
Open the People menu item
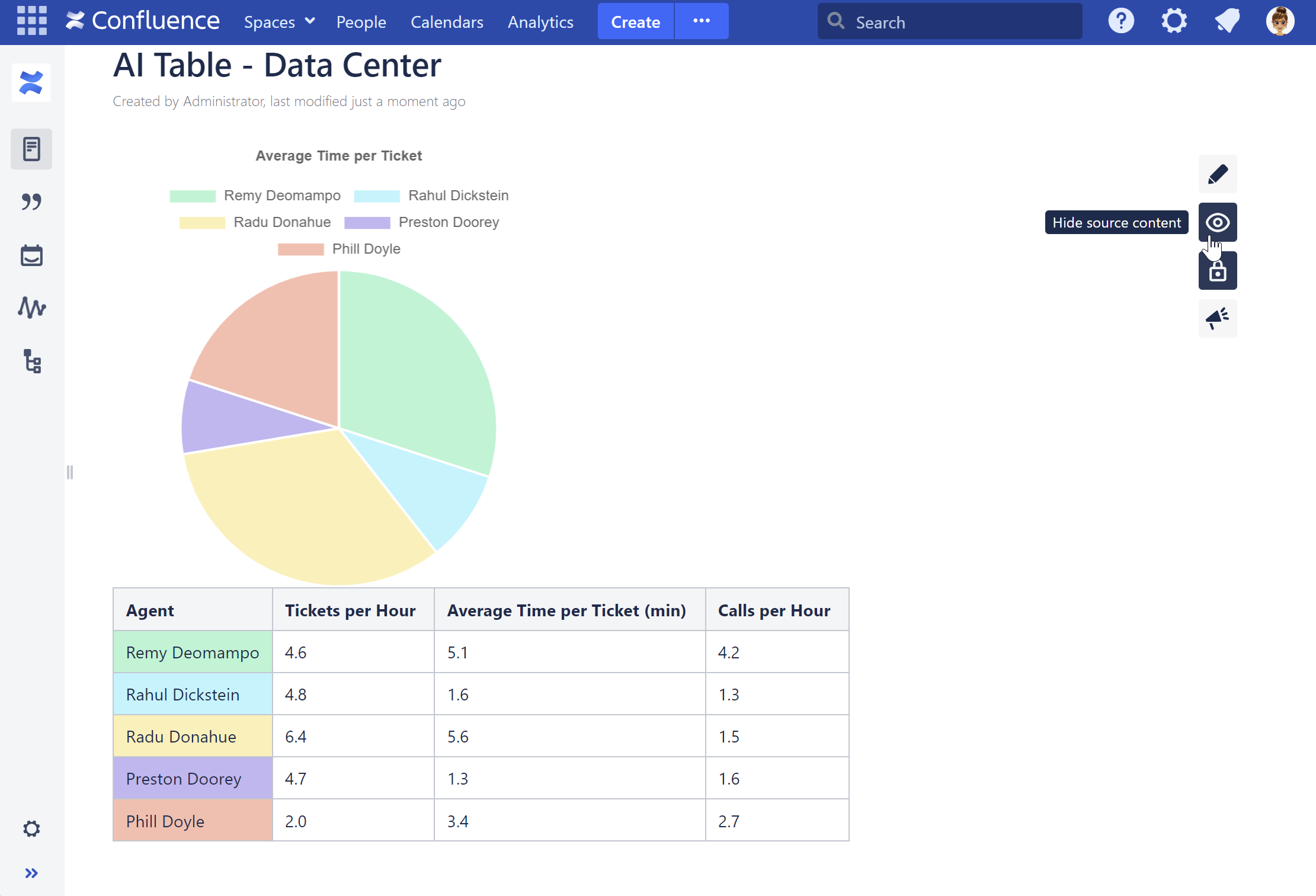pyautogui.click(x=361, y=22)
